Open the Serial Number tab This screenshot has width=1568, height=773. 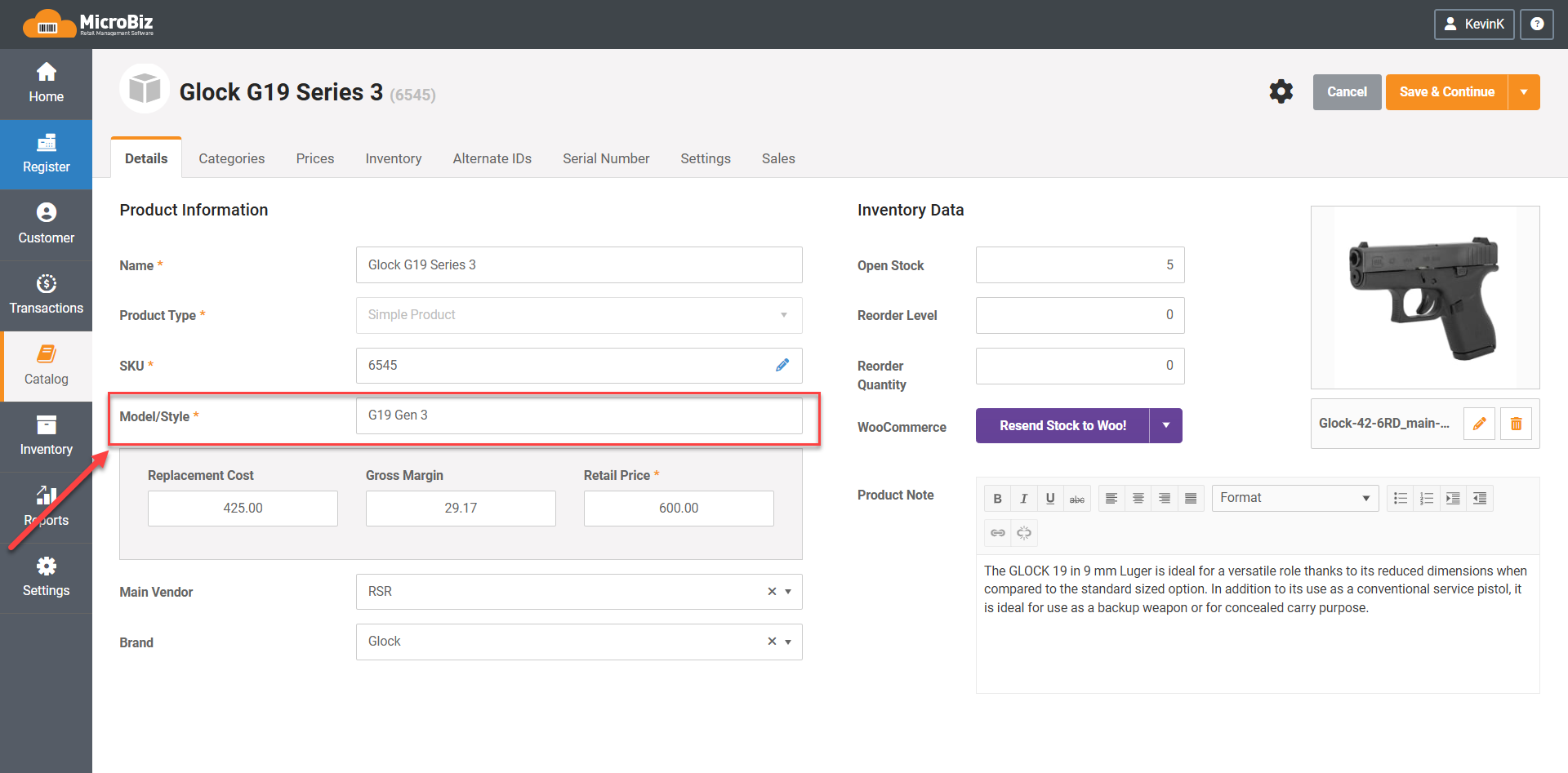click(606, 158)
